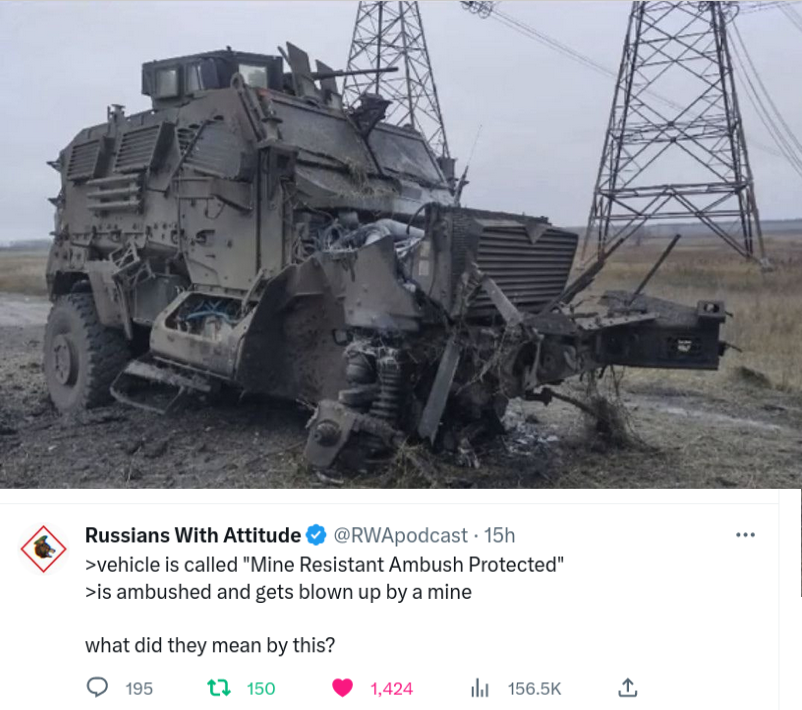Image resolution: width=802 pixels, height=710 pixels.
Task: Click the Russians With Attitude display name
Action: pyautogui.click(x=193, y=535)
